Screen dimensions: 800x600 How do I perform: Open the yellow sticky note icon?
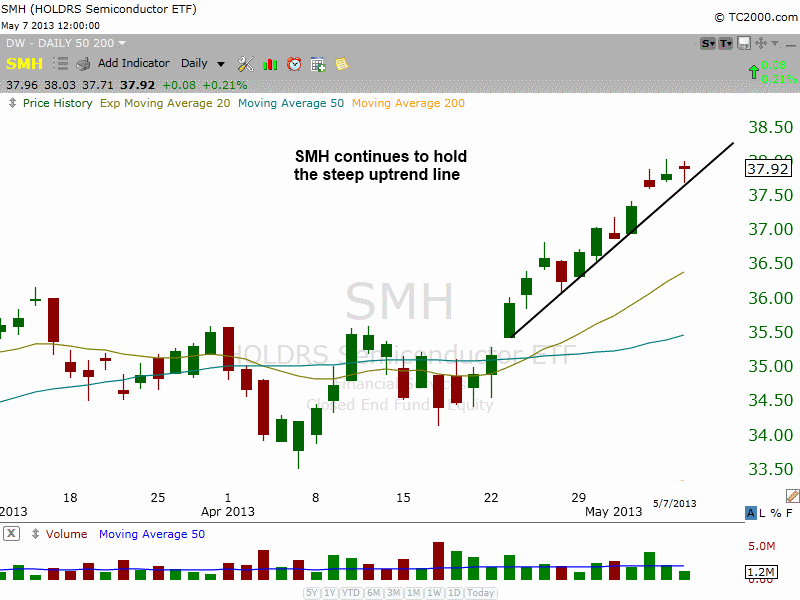click(341, 64)
